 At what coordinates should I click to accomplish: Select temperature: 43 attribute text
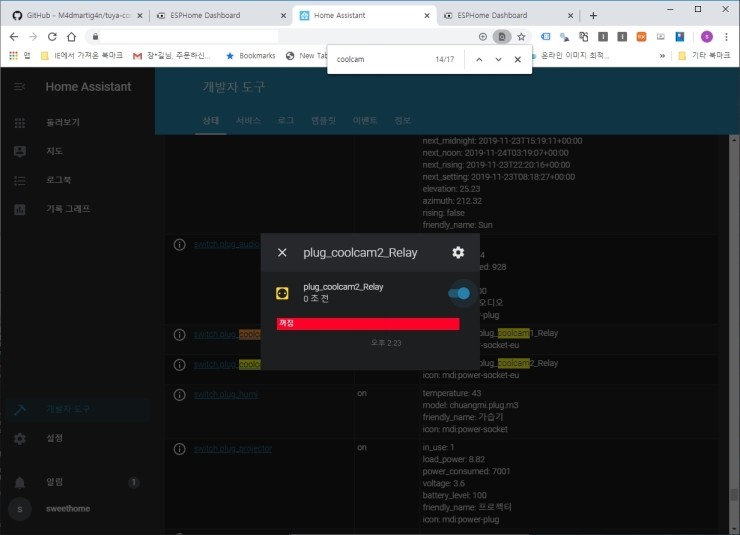click(452, 393)
